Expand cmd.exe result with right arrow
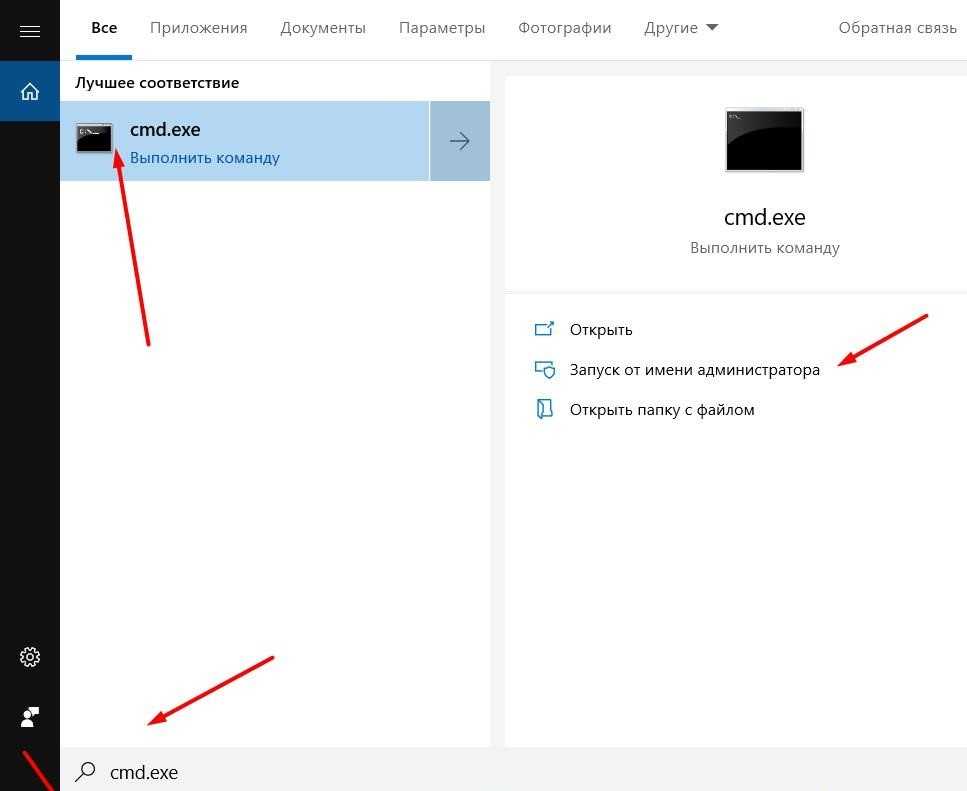 [x=460, y=141]
